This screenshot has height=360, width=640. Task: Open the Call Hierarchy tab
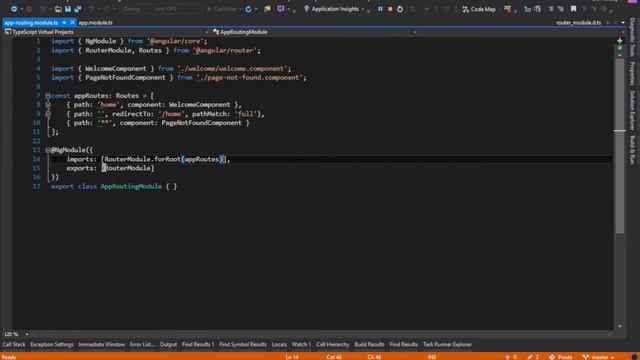pyautogui.click(x=333, y=344)
